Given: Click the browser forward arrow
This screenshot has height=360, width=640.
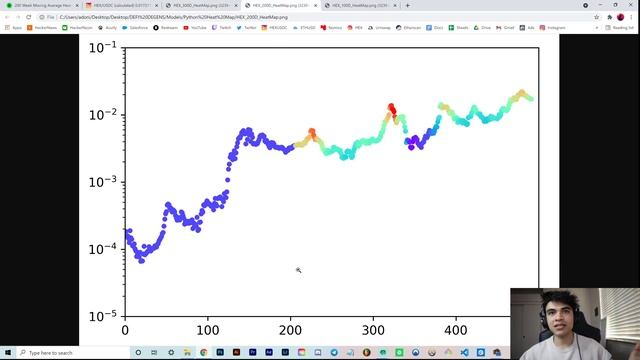Looking at the screenshot, I should coord(18,17).
